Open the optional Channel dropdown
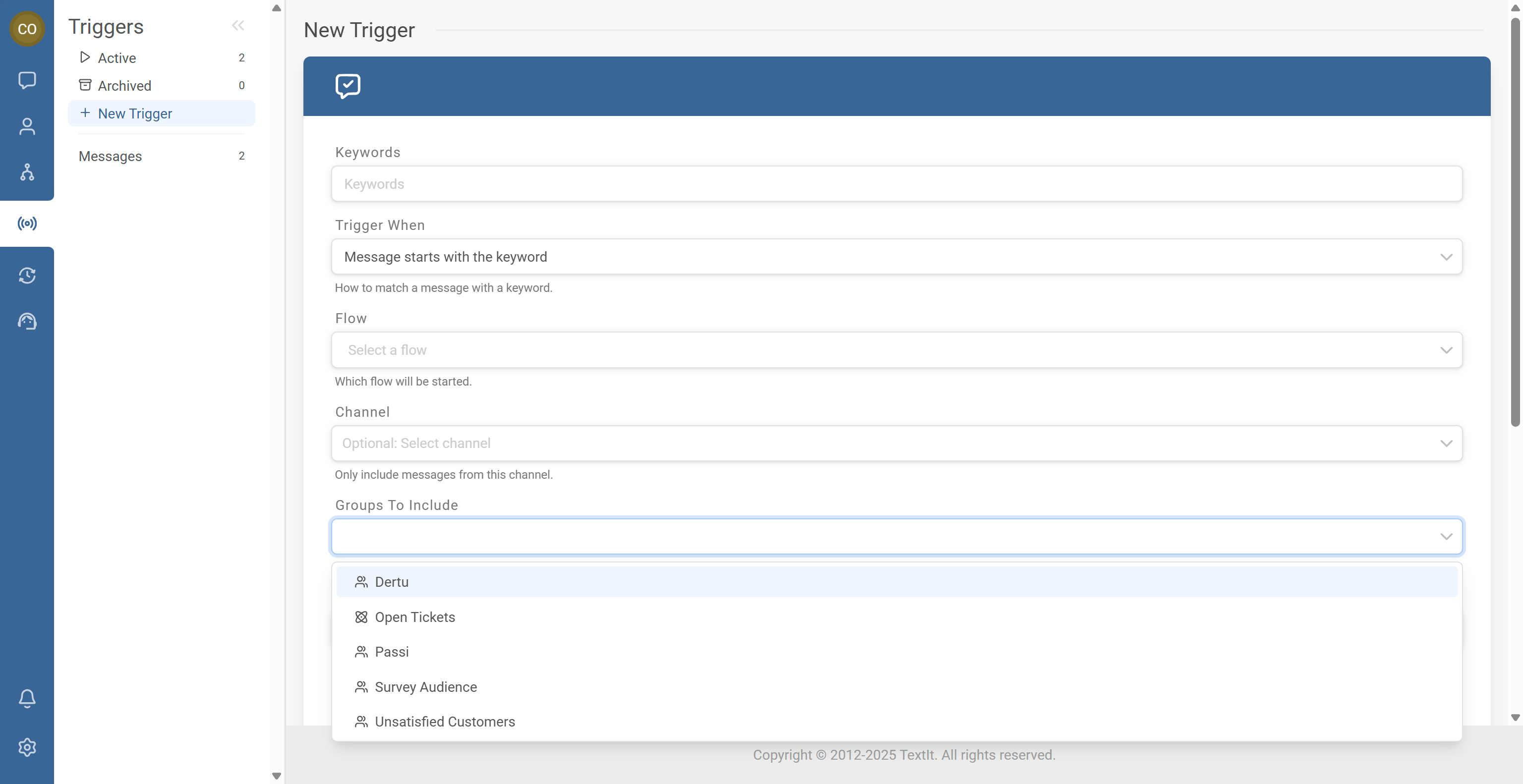1523x784 pixels. click(897, 443)
